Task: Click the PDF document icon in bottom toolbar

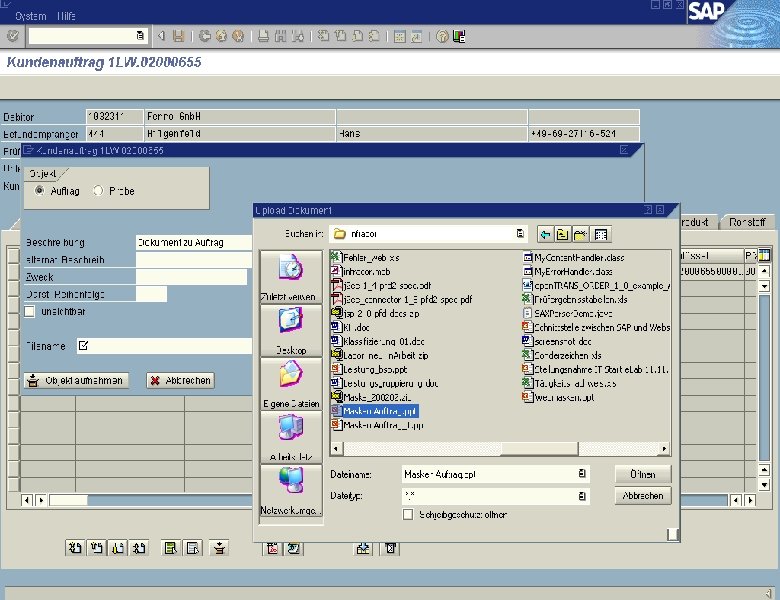Action: (x=273, y=548)
